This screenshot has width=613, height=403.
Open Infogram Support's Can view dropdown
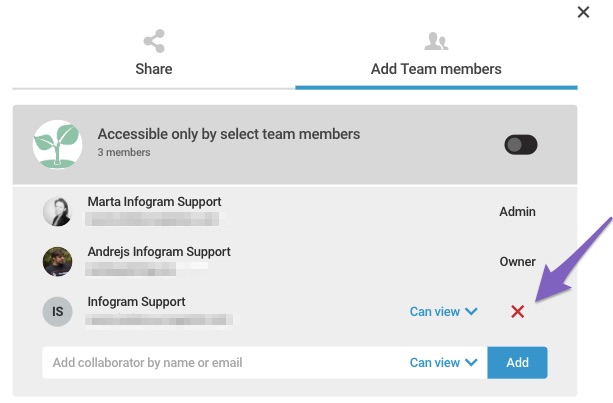tap(443, 311)
